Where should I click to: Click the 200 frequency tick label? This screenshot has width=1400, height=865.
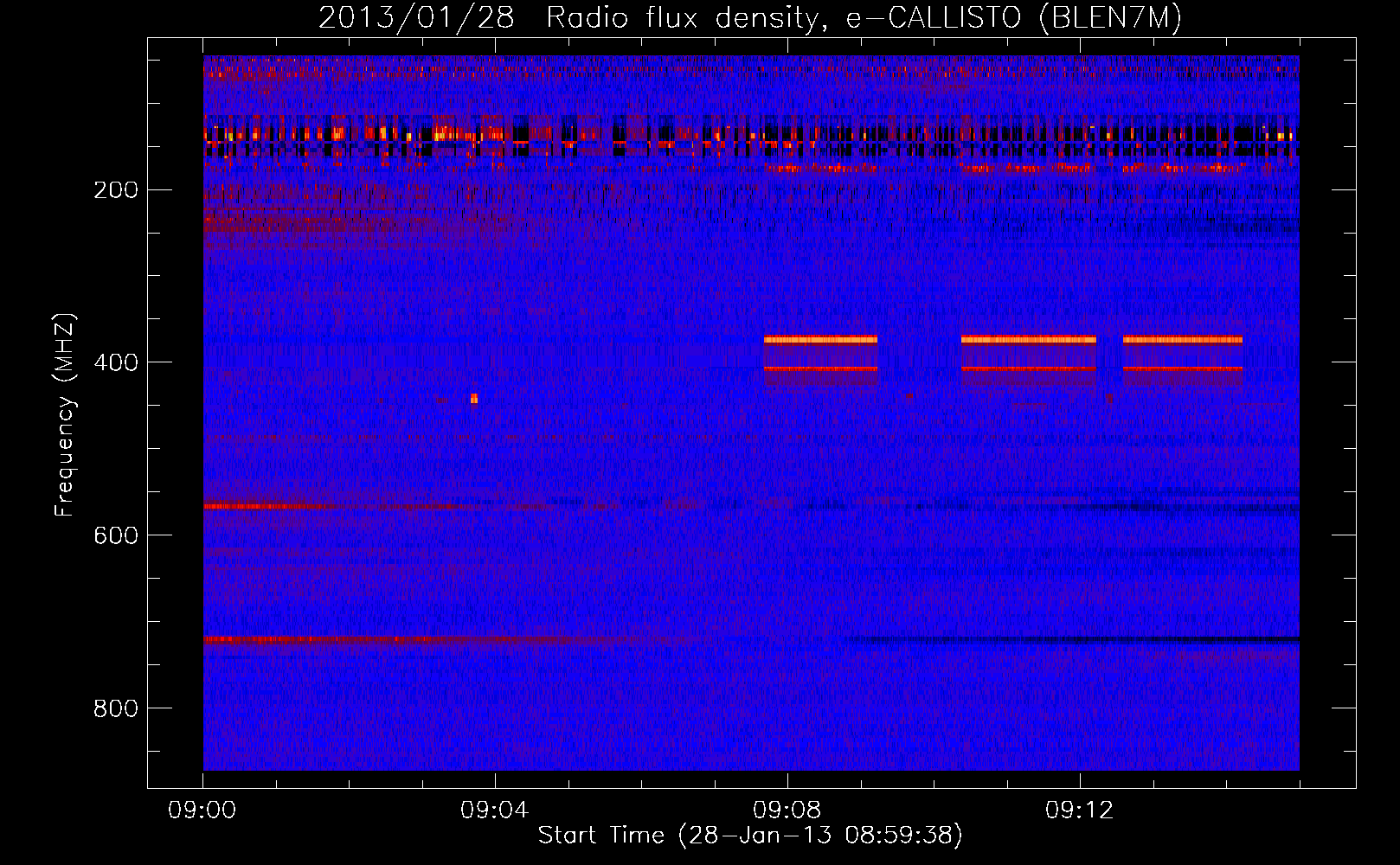(115, 189)
